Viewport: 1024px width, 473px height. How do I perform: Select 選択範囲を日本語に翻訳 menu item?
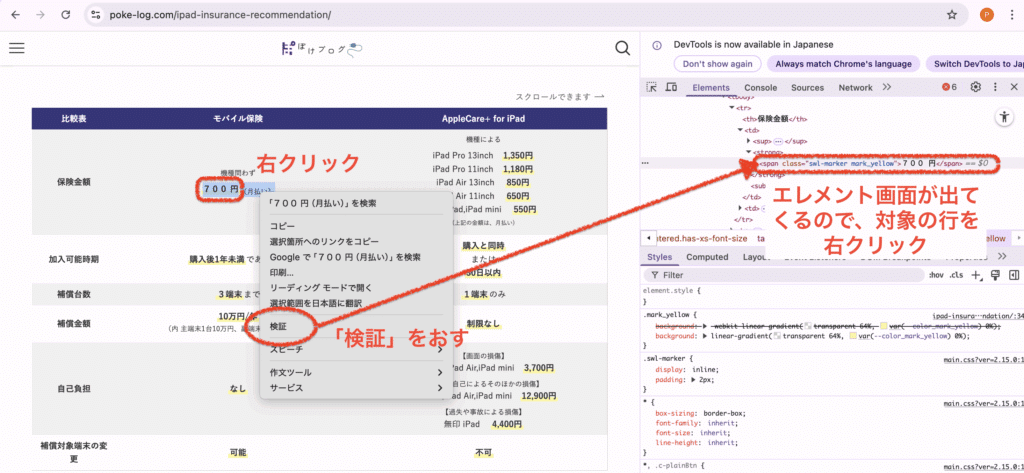[315, 303]
